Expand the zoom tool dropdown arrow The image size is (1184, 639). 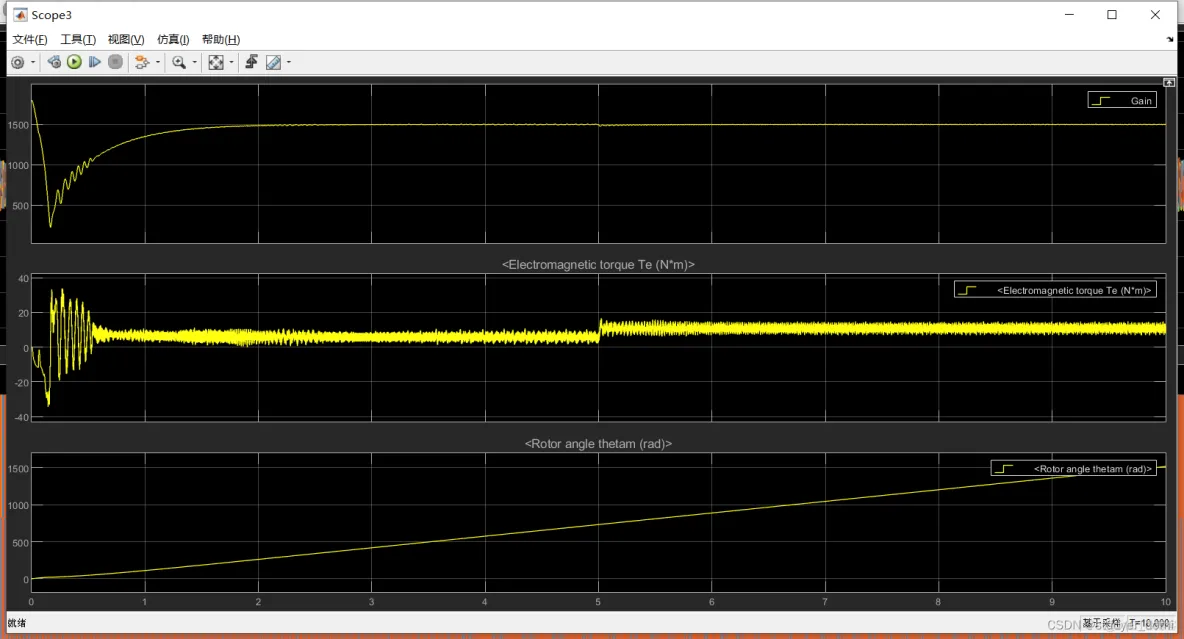coord(194,63)
